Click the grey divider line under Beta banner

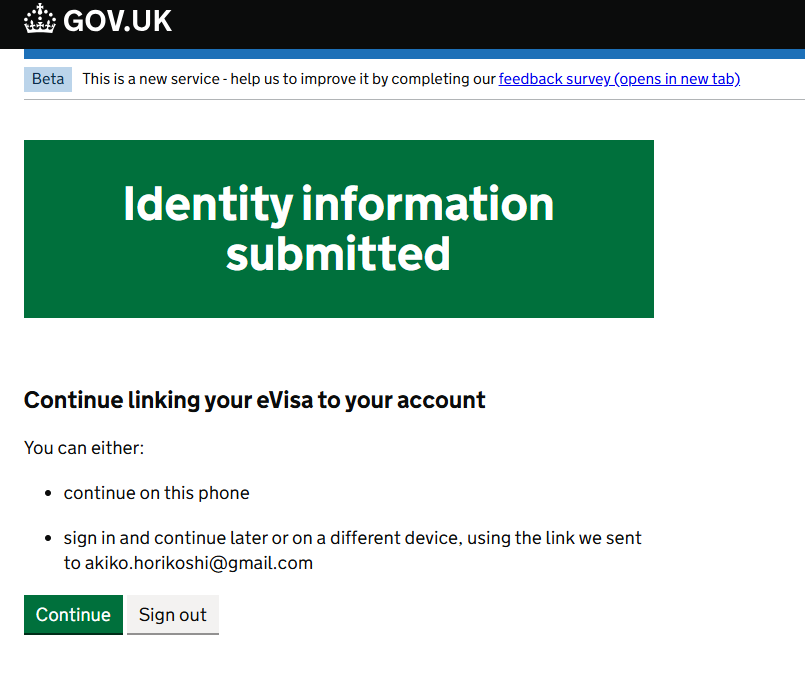click(414, 100)
